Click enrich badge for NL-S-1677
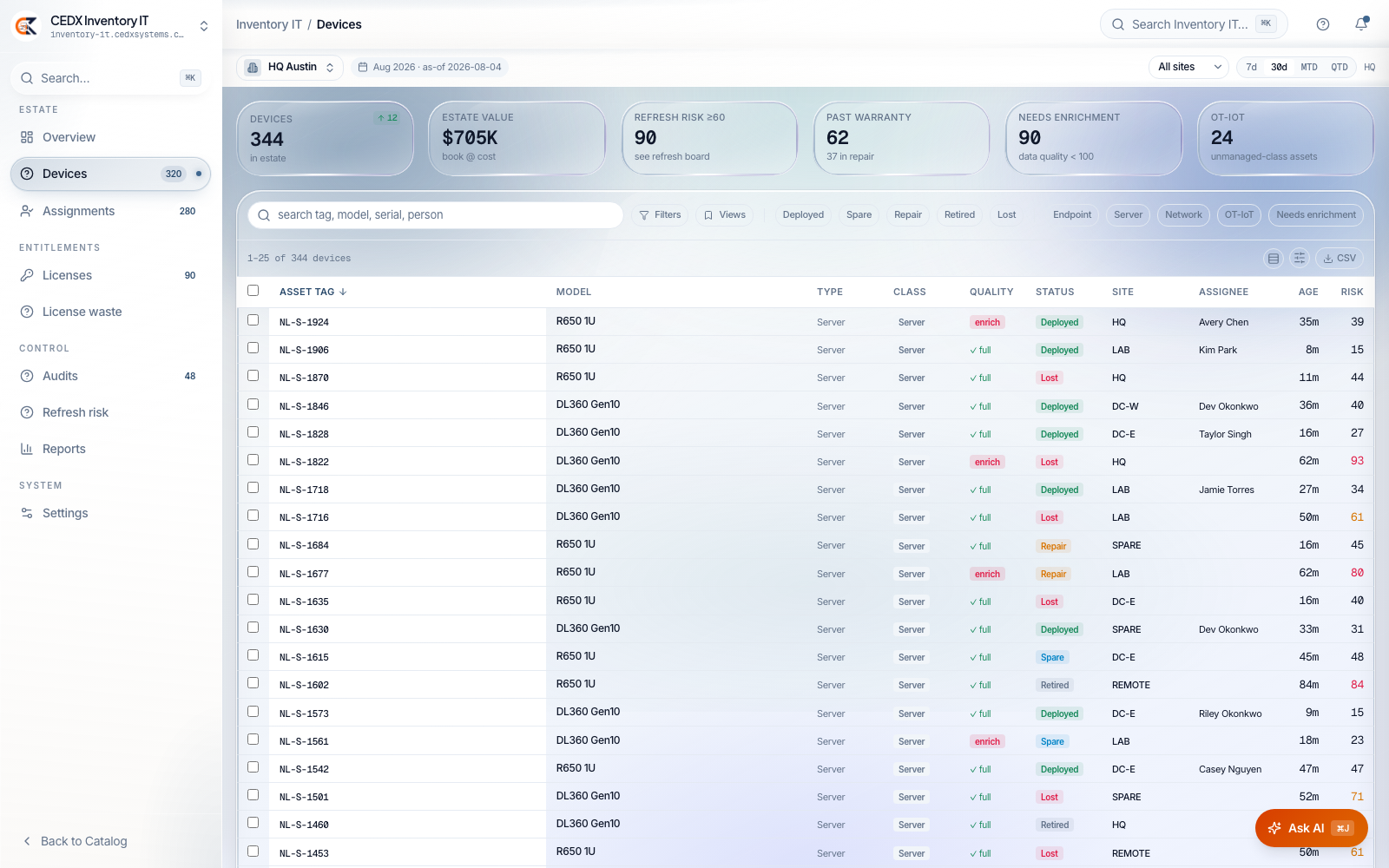1389x868 pixels. pos(987,574)
